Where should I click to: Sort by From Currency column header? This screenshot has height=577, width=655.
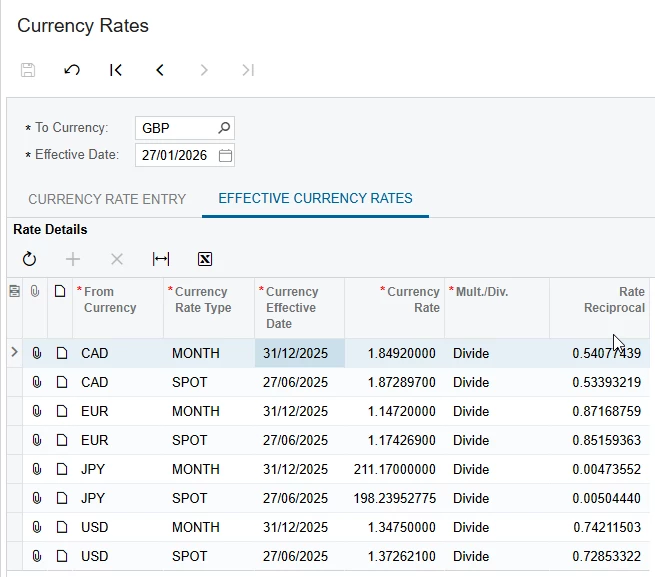click(x=118, y=308)
